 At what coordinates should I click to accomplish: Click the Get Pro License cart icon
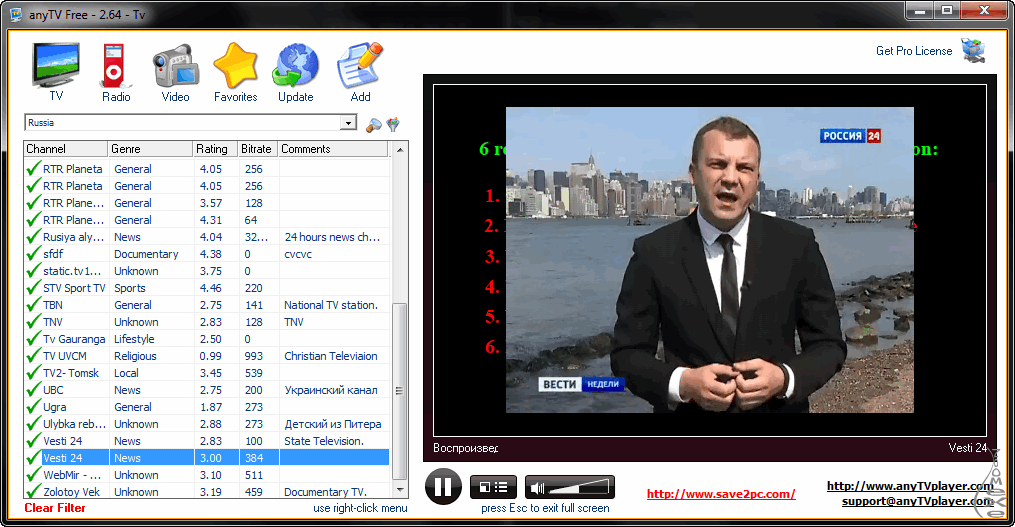(x=973, y=50)
